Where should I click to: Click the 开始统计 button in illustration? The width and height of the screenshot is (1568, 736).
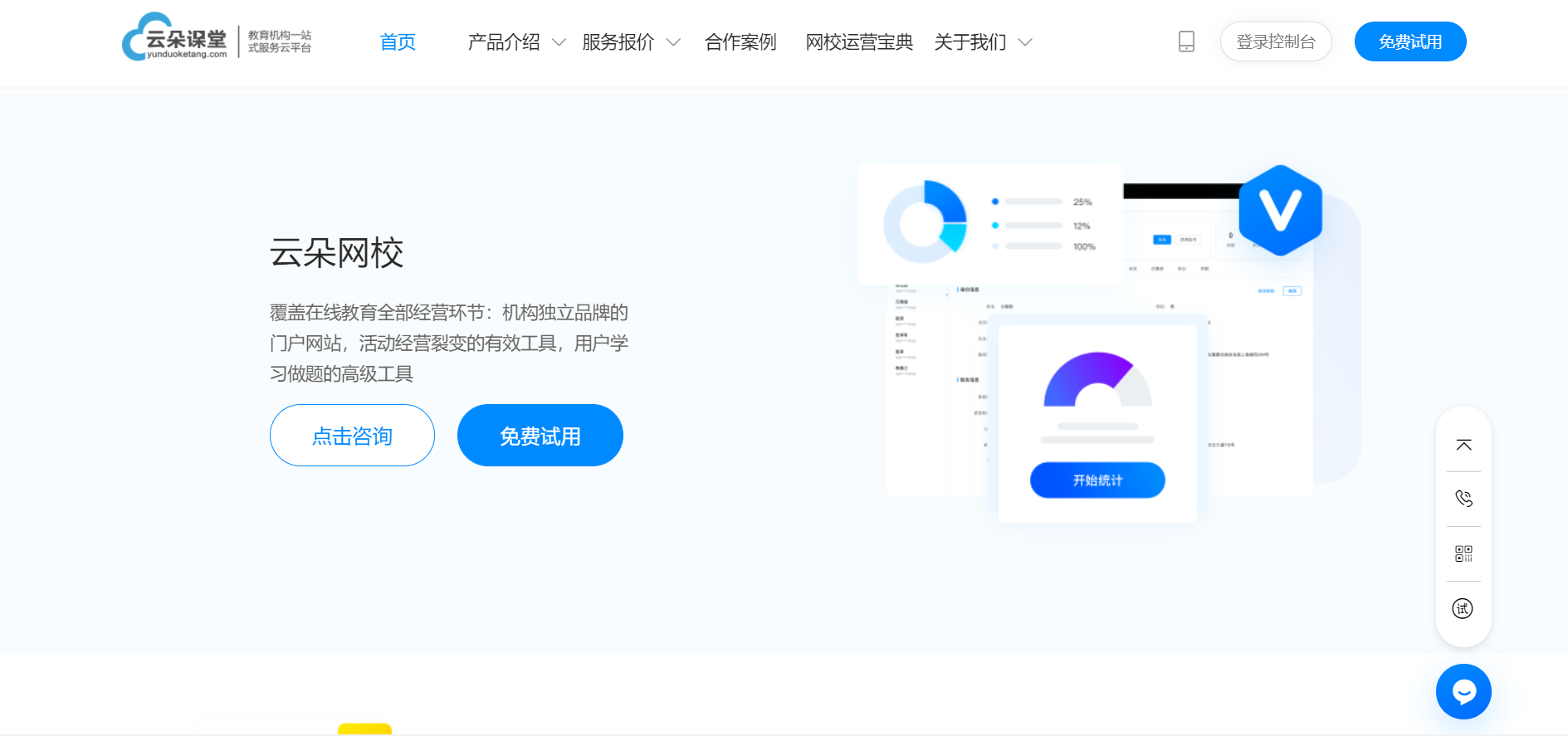click(x=1097, y=480)
